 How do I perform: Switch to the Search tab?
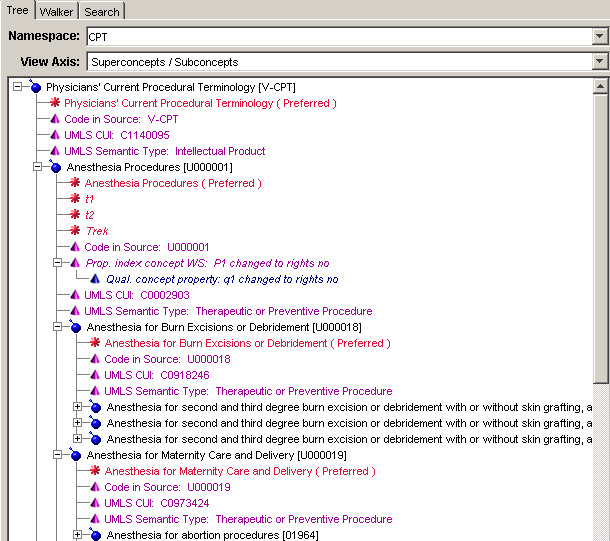(102, 12)
